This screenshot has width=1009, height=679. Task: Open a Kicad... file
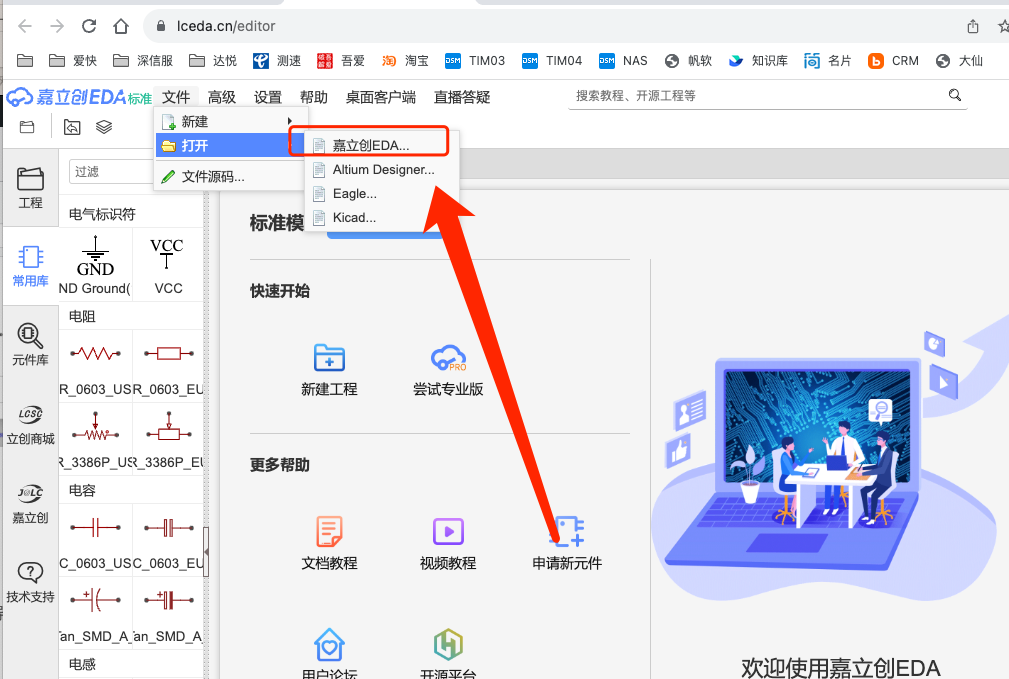(382, 218)
